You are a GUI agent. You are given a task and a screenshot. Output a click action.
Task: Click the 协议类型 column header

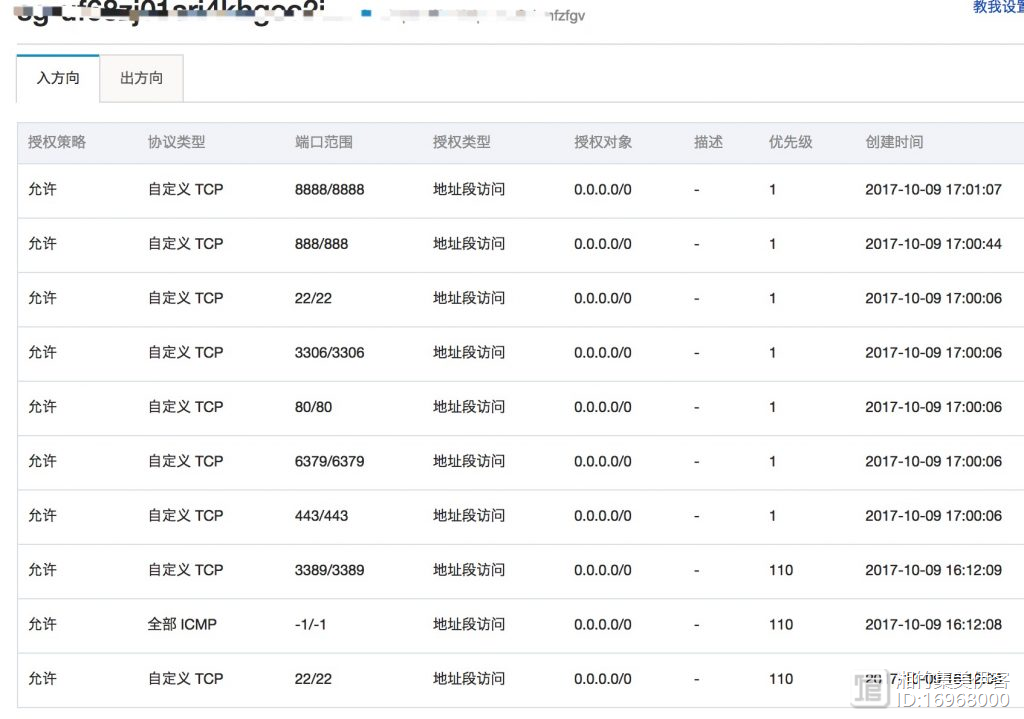176,142
